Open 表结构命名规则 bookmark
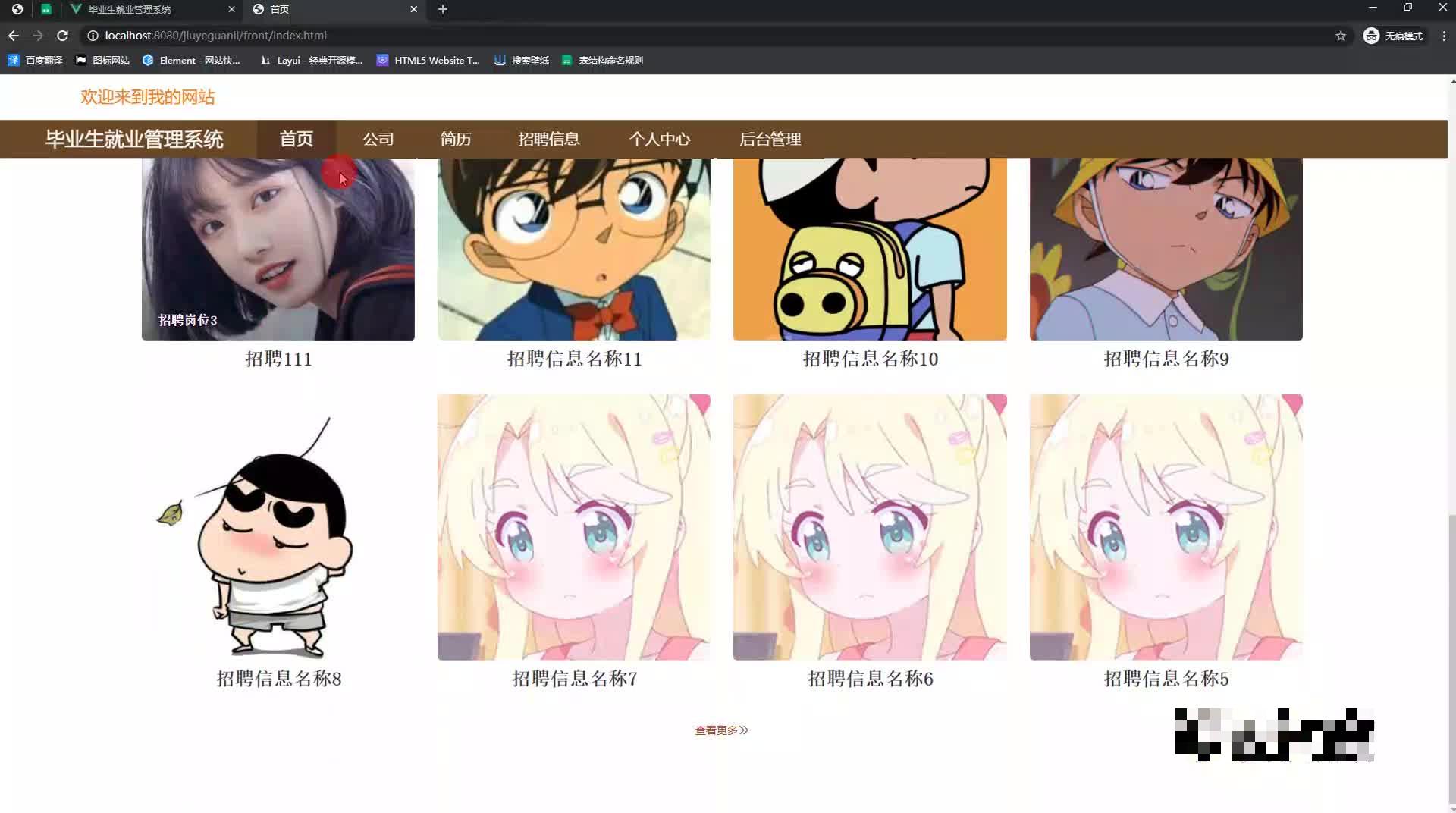 tap(602, 60)
